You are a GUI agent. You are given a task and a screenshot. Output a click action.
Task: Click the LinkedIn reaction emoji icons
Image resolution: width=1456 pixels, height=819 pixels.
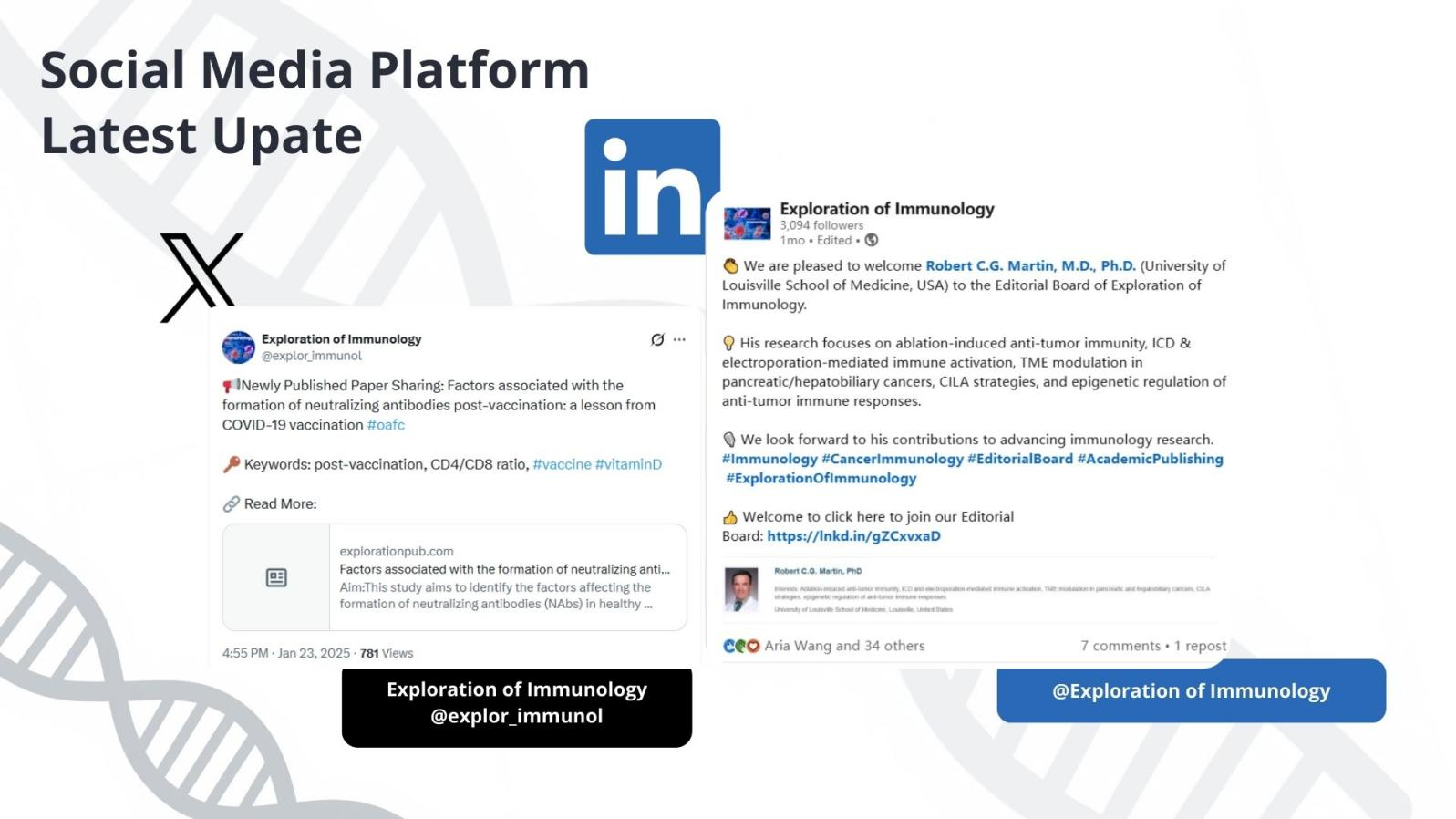(740, 646)
